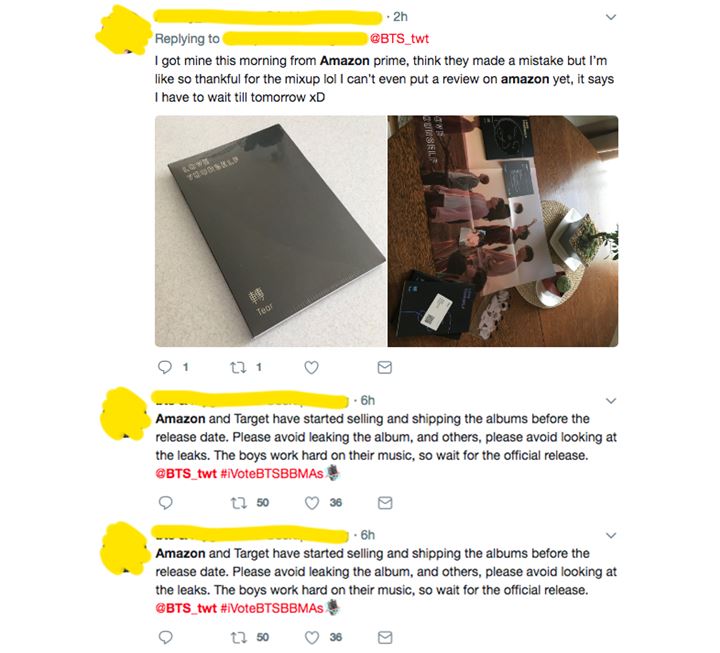Like the middle tweet with 36 likes
This screenshot has height=653, width=720.
[x=312, y=503]
